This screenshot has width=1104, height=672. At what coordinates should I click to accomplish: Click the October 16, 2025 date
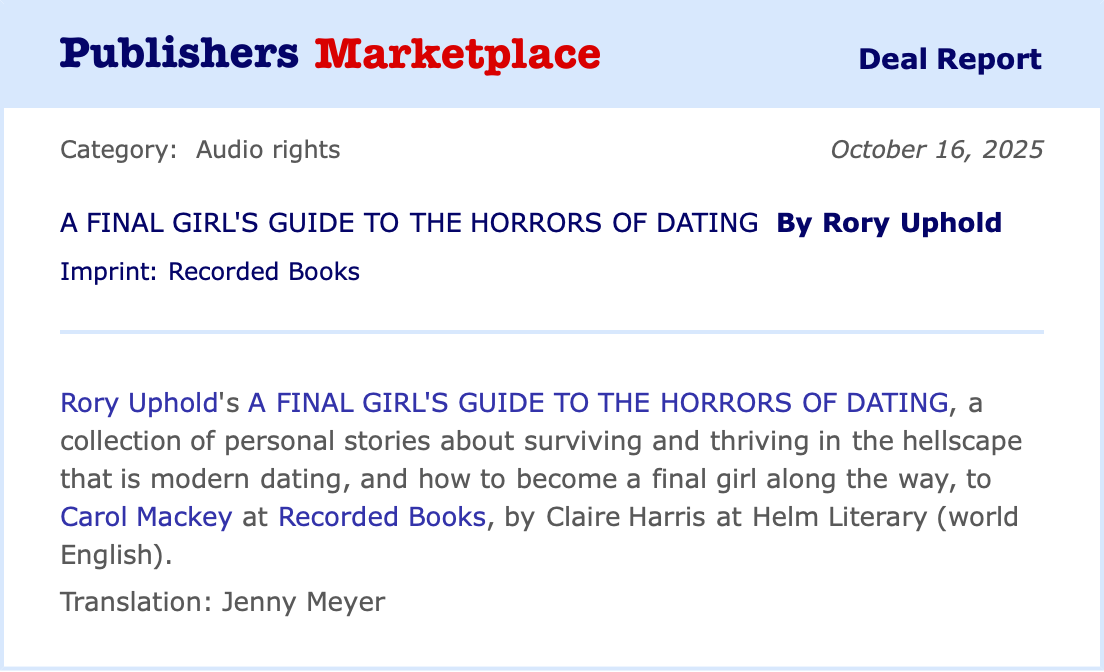[x=936, y=150]
